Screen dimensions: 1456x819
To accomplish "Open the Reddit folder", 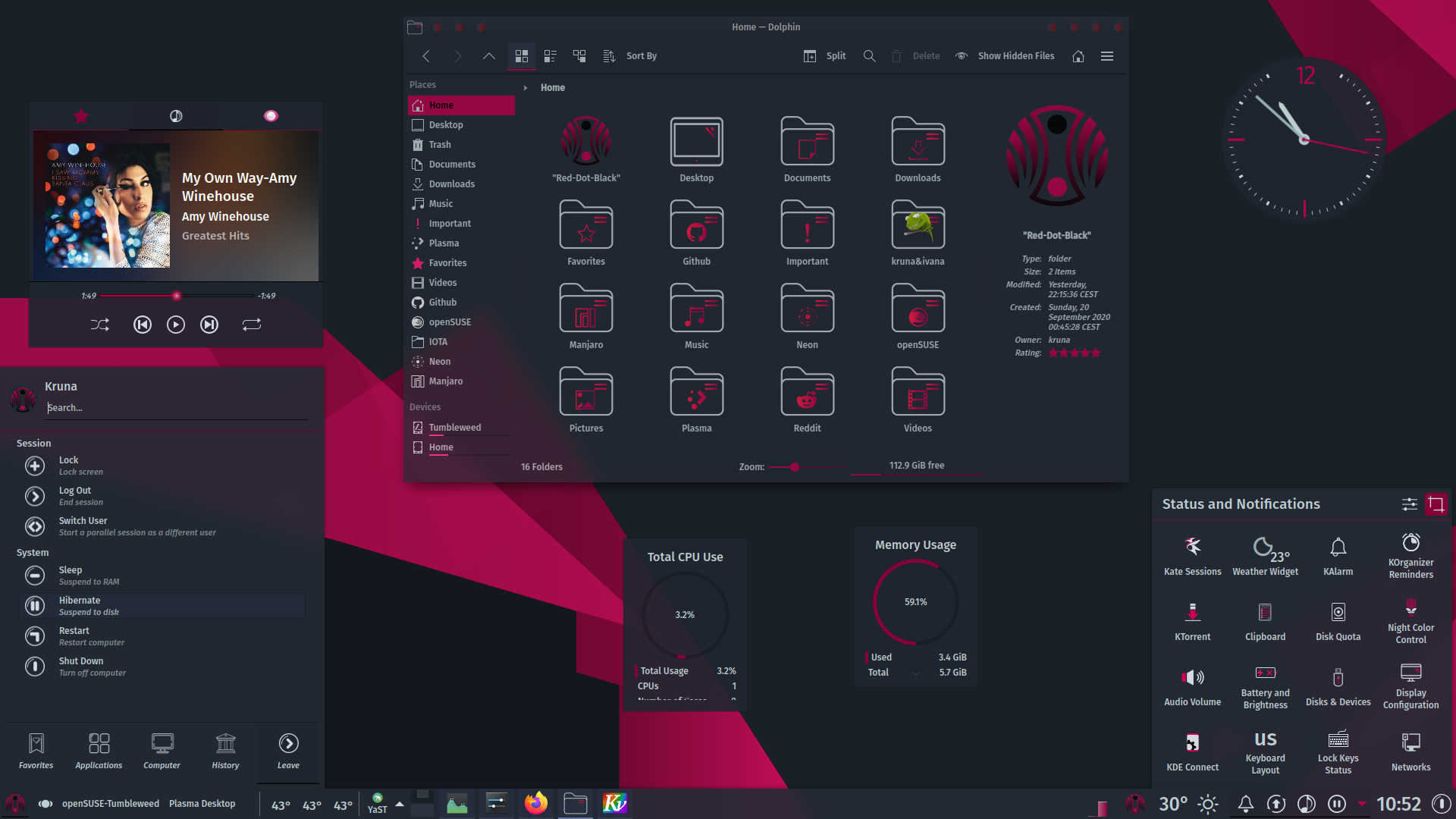I will (807, 400).
